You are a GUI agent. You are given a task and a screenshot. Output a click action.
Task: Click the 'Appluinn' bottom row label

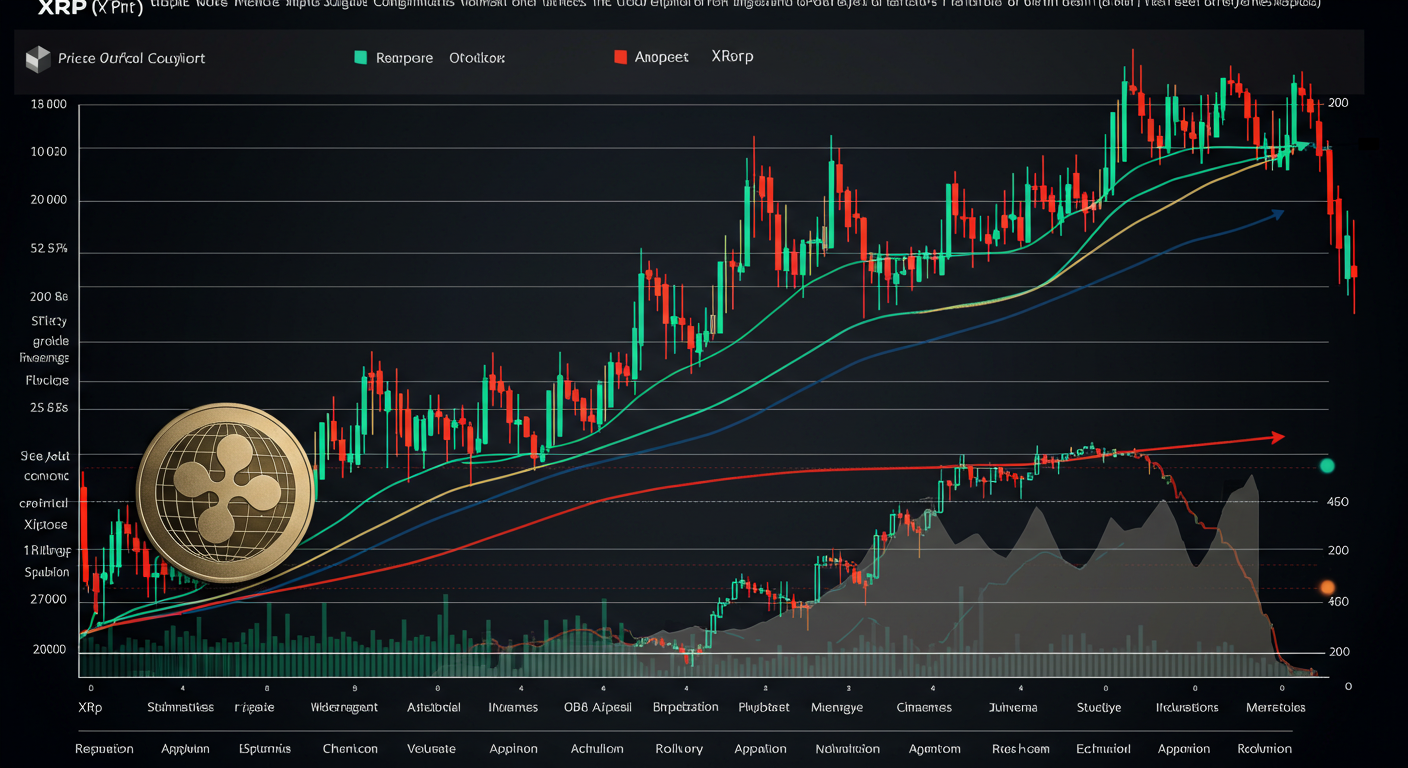click(x=185, y=748)
